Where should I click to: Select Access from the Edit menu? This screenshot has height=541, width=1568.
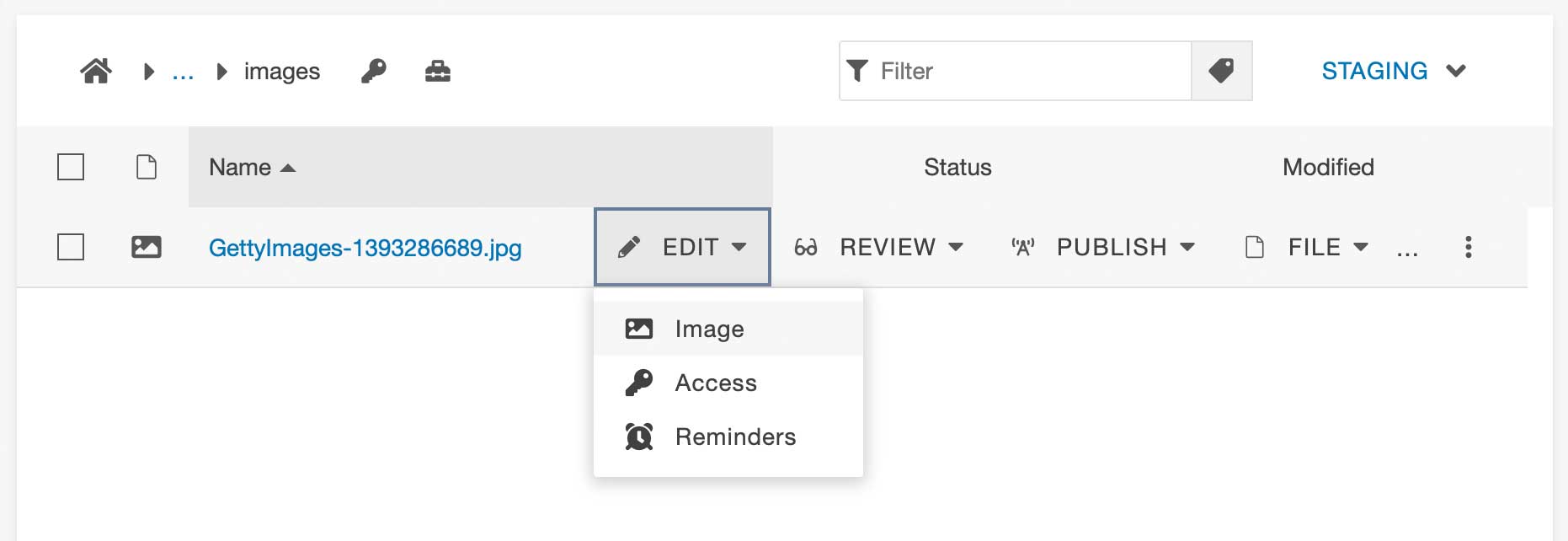[715, 383]
